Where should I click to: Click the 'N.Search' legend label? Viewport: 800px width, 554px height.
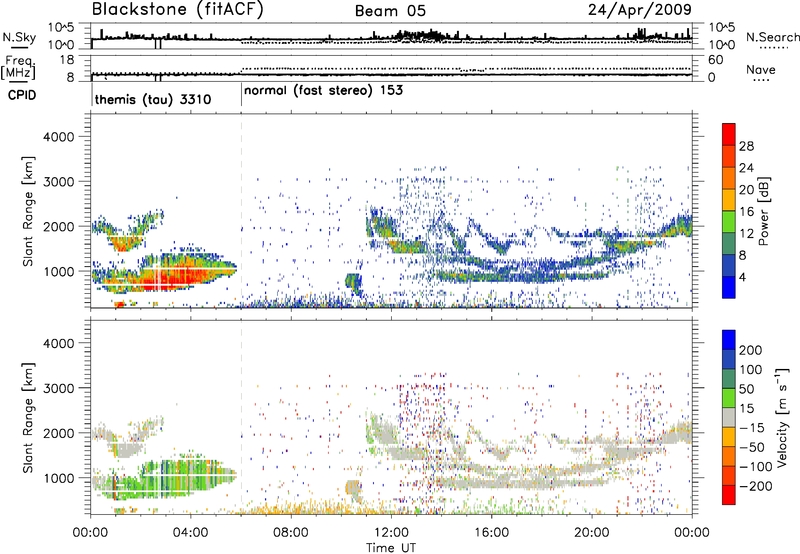tap(773, 37)
